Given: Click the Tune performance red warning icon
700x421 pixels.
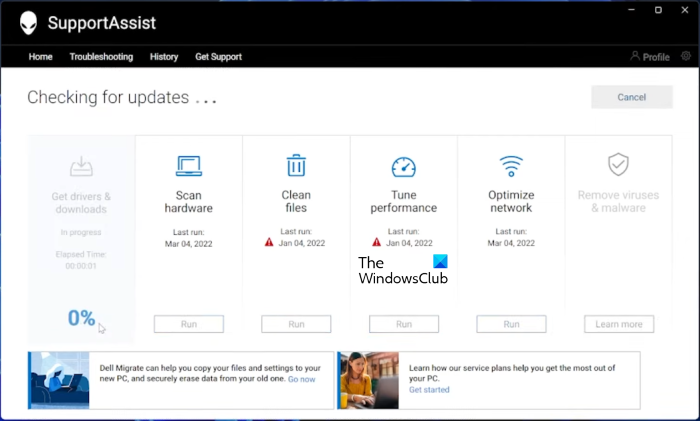Looking at the screenshot, I should (376, 242).
